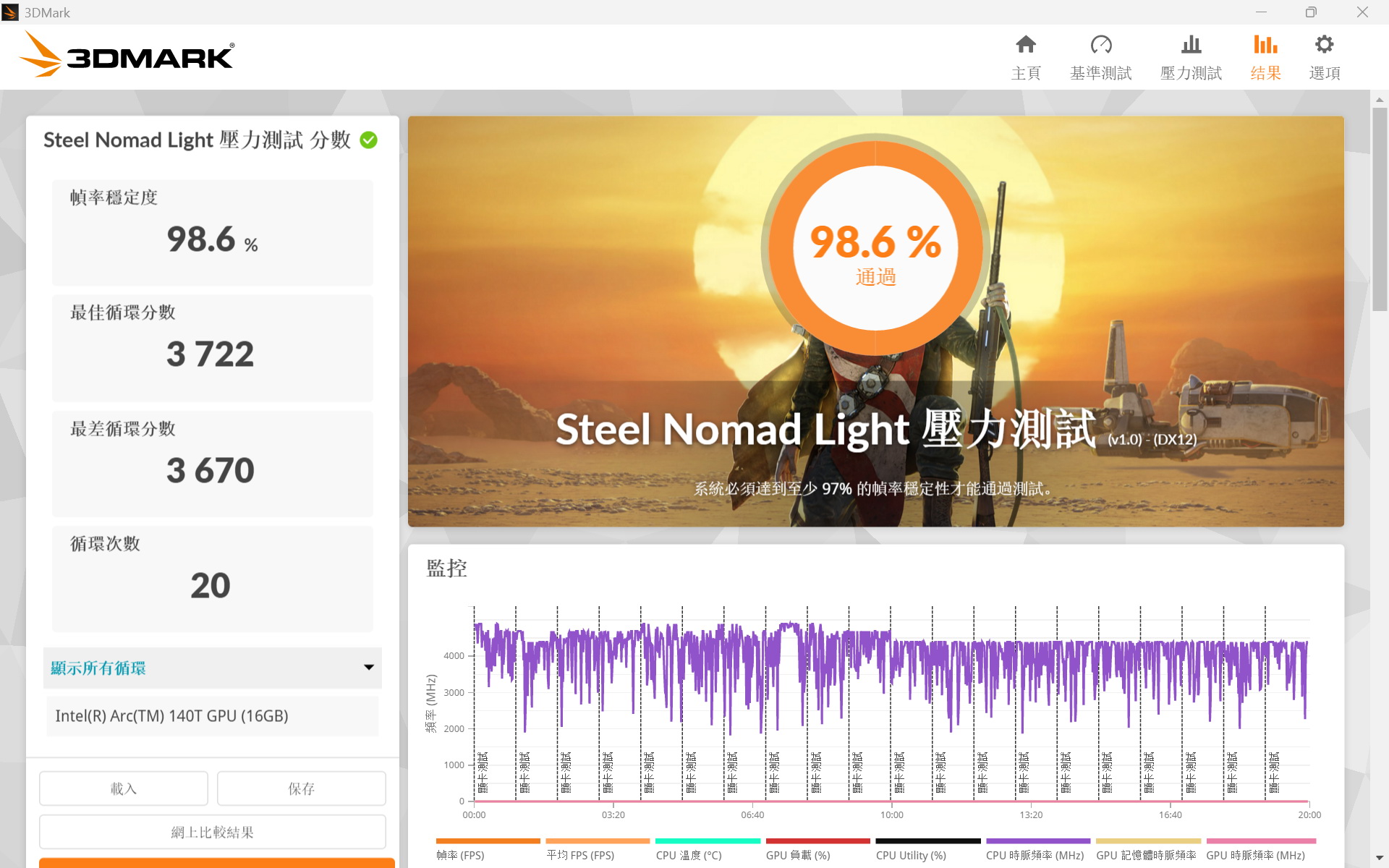Click the 幀率穩定度 98.6% score card
Image resolution: width=1389 pixels, height=868 pixels.
click(x=213, y=232)
